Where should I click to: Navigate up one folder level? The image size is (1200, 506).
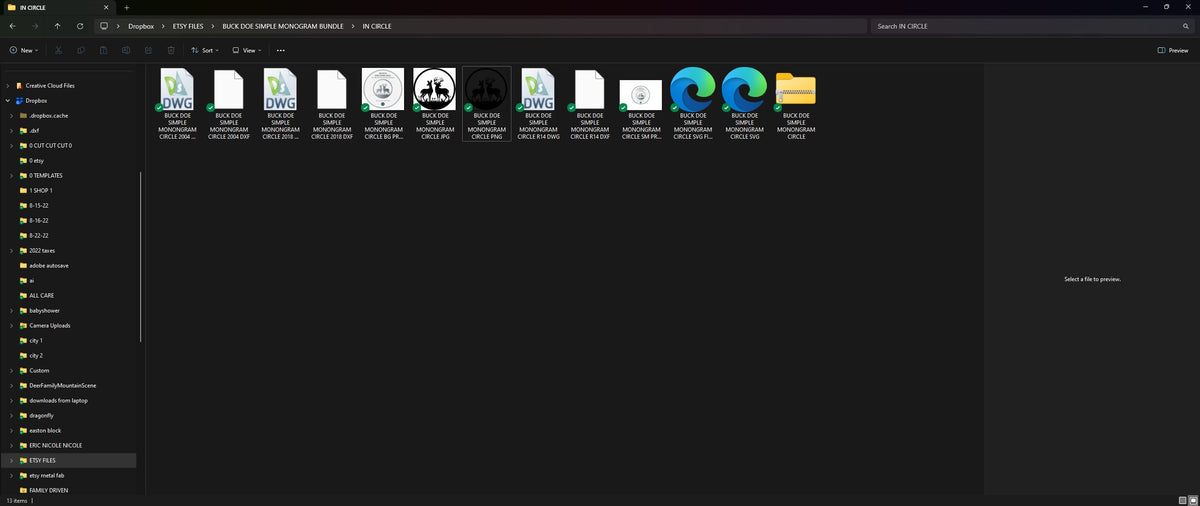[x=57, y=26]
